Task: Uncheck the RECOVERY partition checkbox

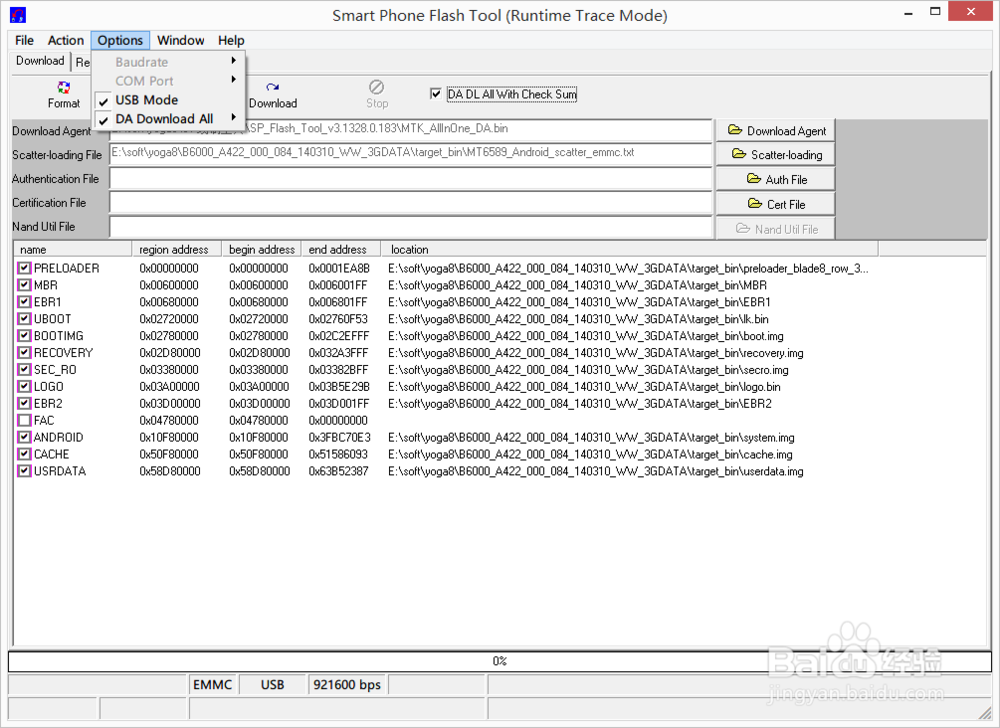Action: (x=24, y=353)
